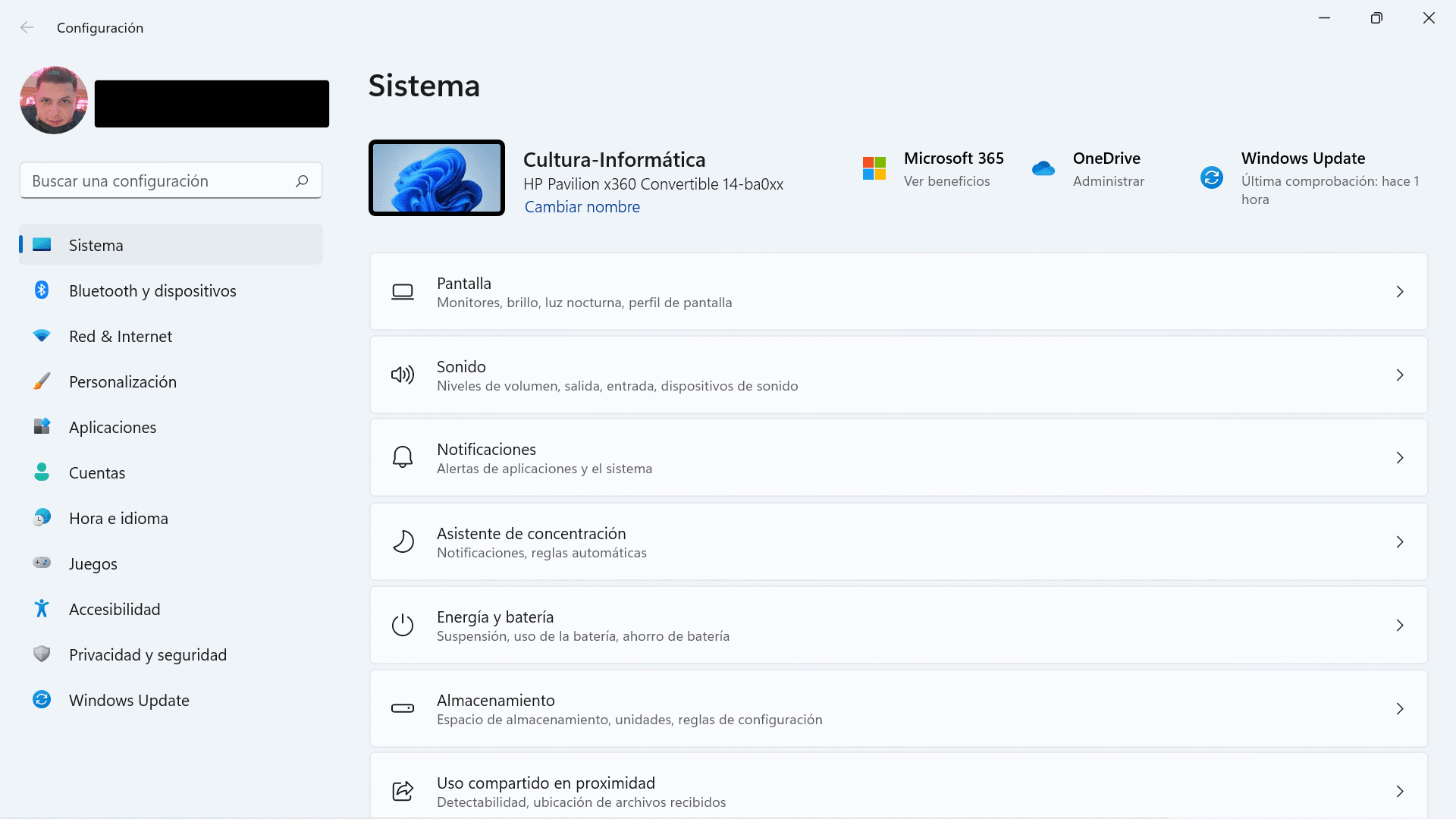
Task: Click the Windows Update sync icon in header
Action: click(x=1212, y=177)
